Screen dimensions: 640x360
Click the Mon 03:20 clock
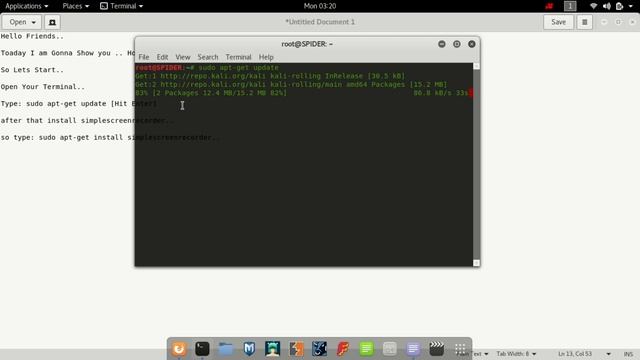click(320, 6)
